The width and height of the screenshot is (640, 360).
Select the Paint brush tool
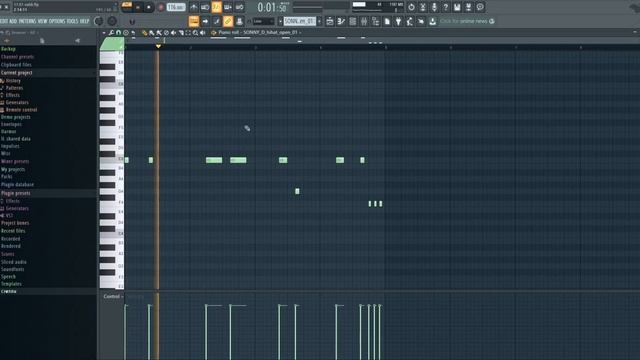point(152,33)
